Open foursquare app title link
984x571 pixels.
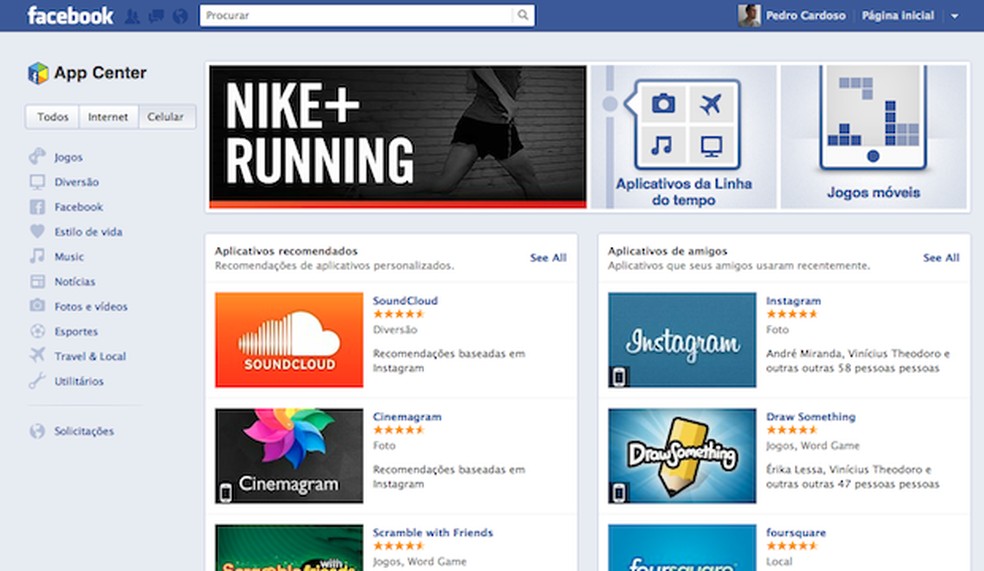point(796,533)
